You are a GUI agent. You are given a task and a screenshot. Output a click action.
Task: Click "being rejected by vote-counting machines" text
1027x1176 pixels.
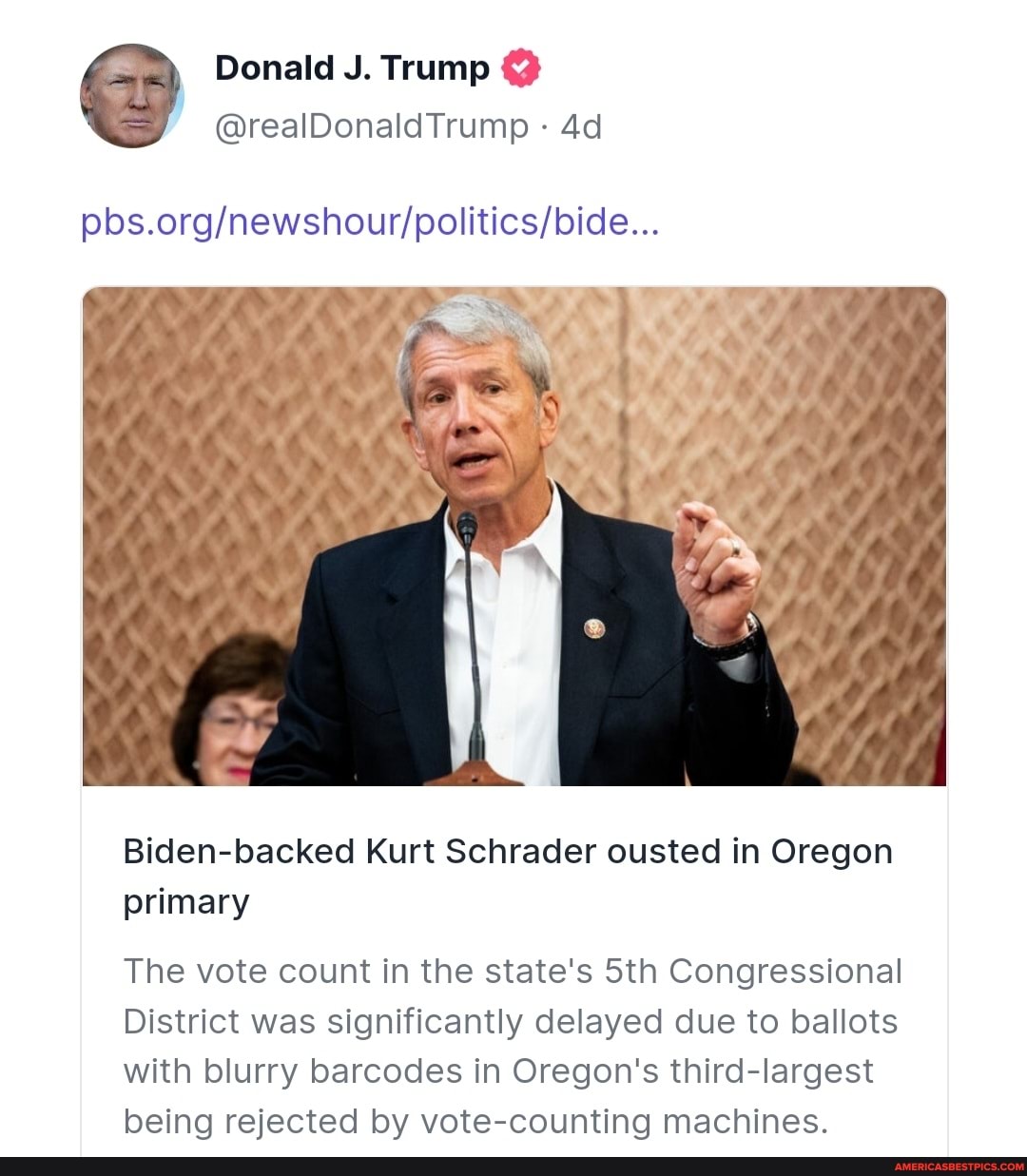pyautogui.click(x=476, y=1122)
